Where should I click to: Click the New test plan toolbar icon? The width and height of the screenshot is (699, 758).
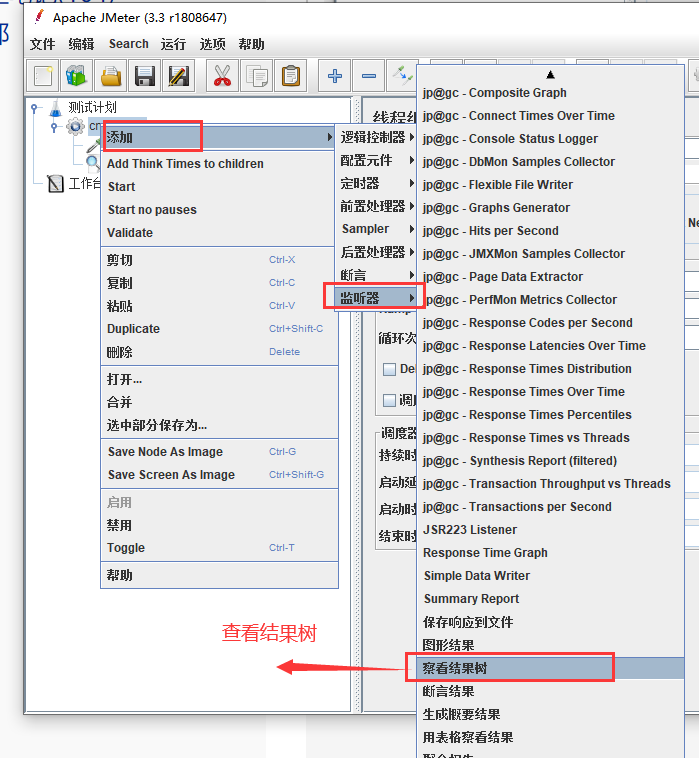43,76
